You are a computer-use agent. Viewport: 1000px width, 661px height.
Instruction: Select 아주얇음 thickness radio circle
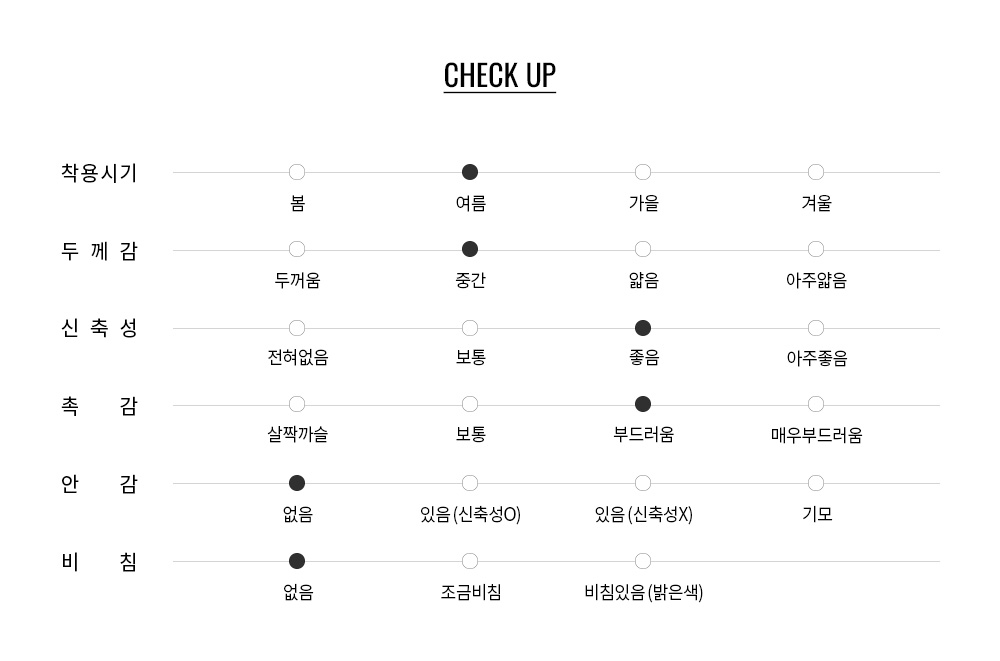tap(816, 249)
